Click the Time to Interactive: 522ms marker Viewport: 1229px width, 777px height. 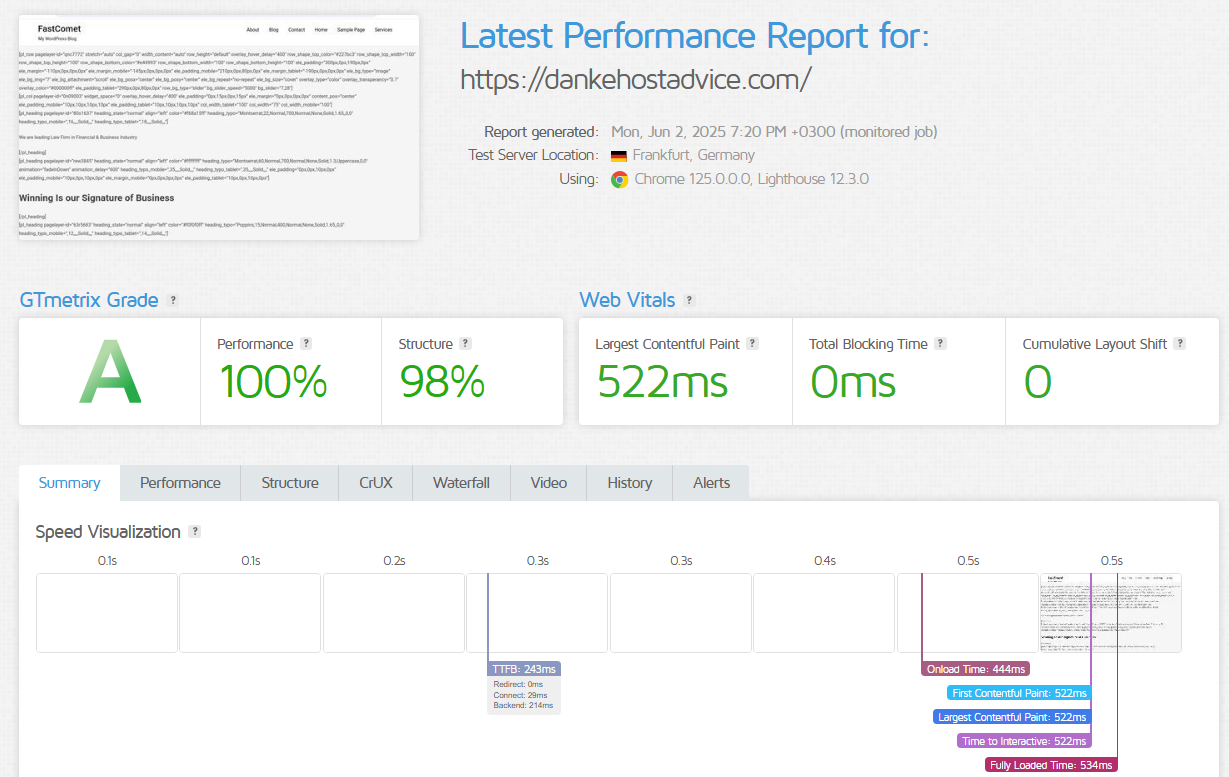click(1024, 741)
